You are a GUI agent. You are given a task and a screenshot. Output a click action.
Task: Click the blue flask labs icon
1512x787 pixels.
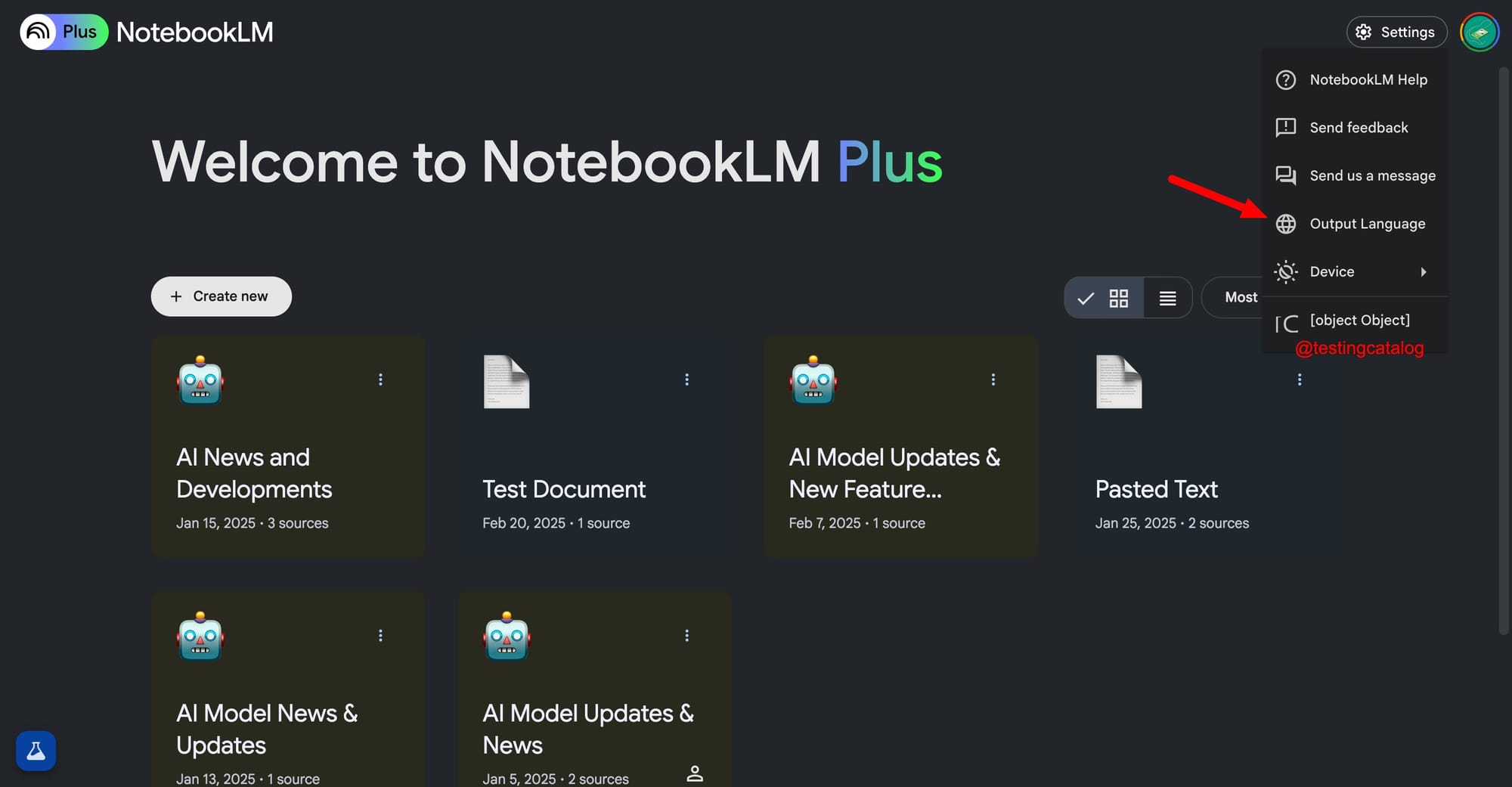pos(36,751)
